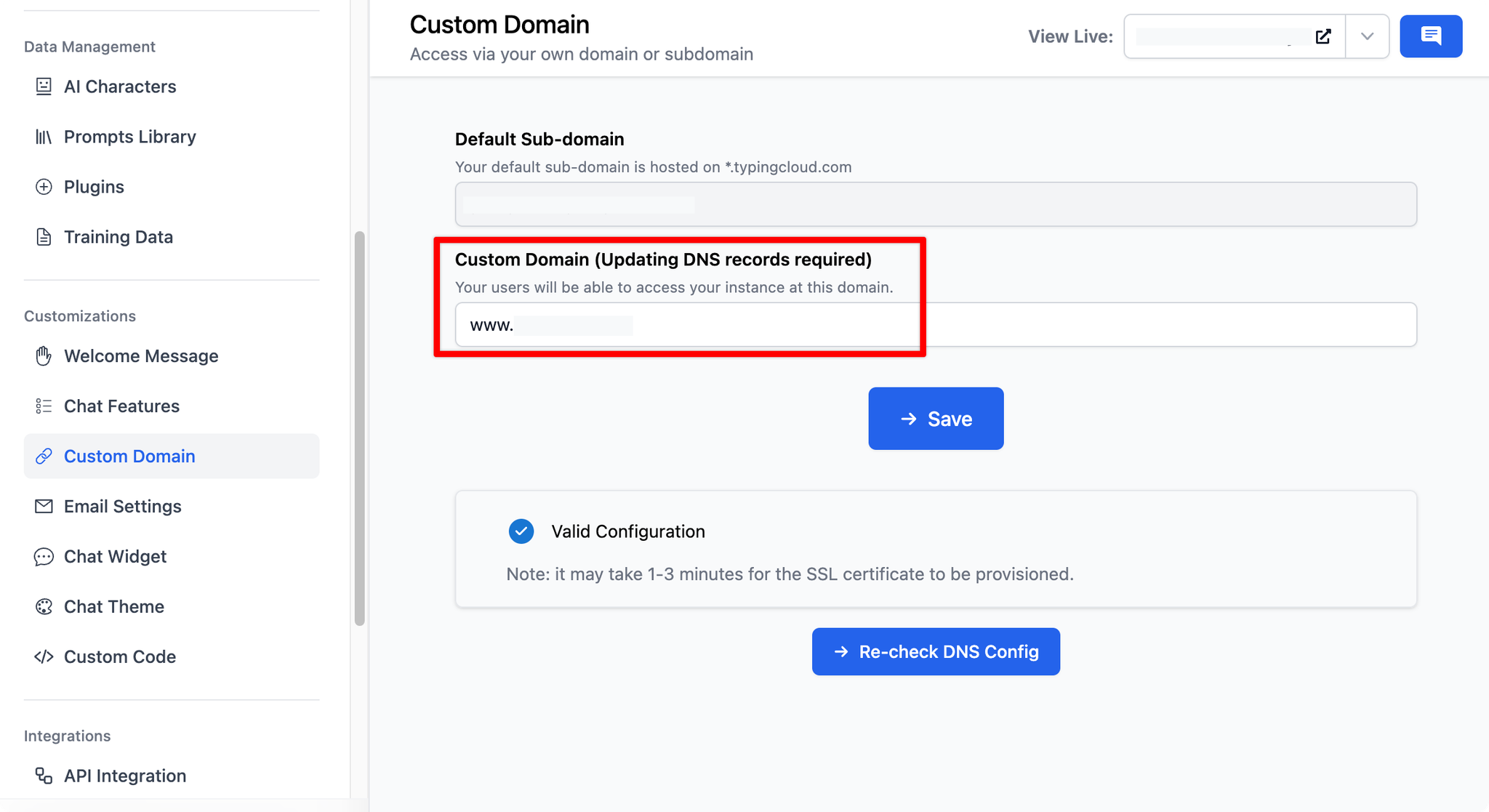Screen dimensions: 1489x812
Task: Click the Prompts Library books icon
Action: (x=44, y=137)
